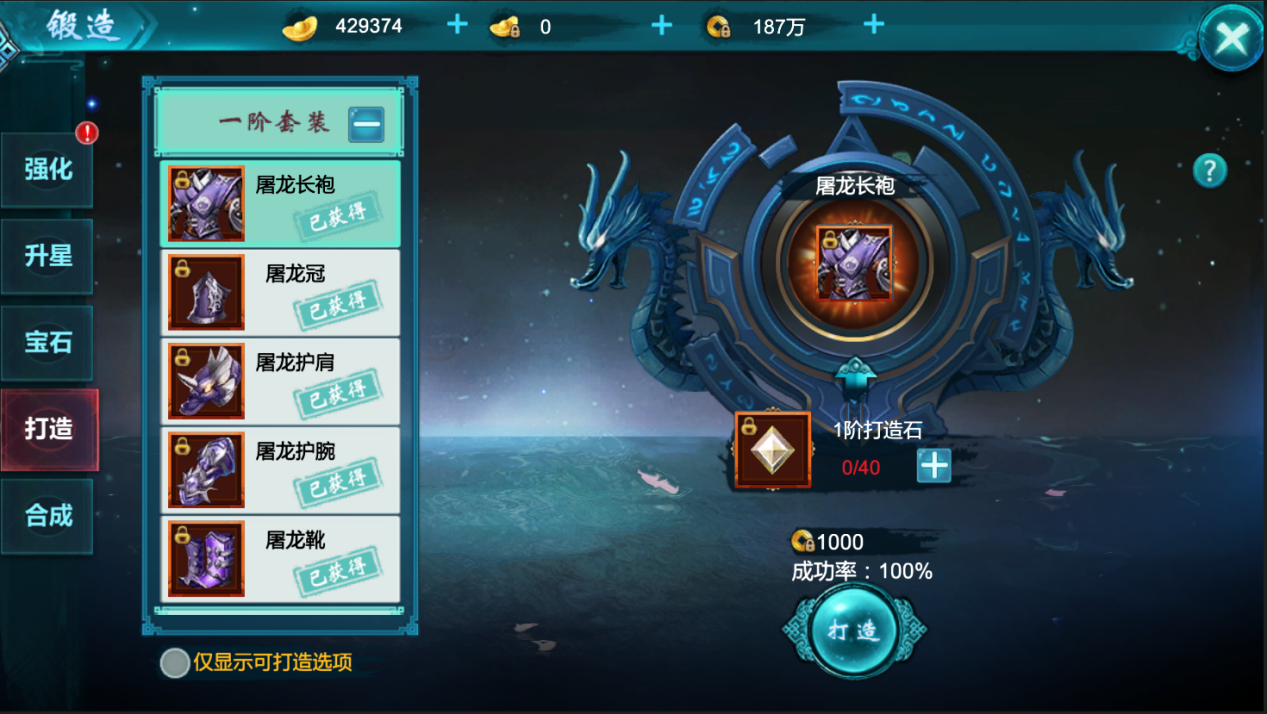Toggle 仅显示可打造选项 radio option

click(175, 663)
